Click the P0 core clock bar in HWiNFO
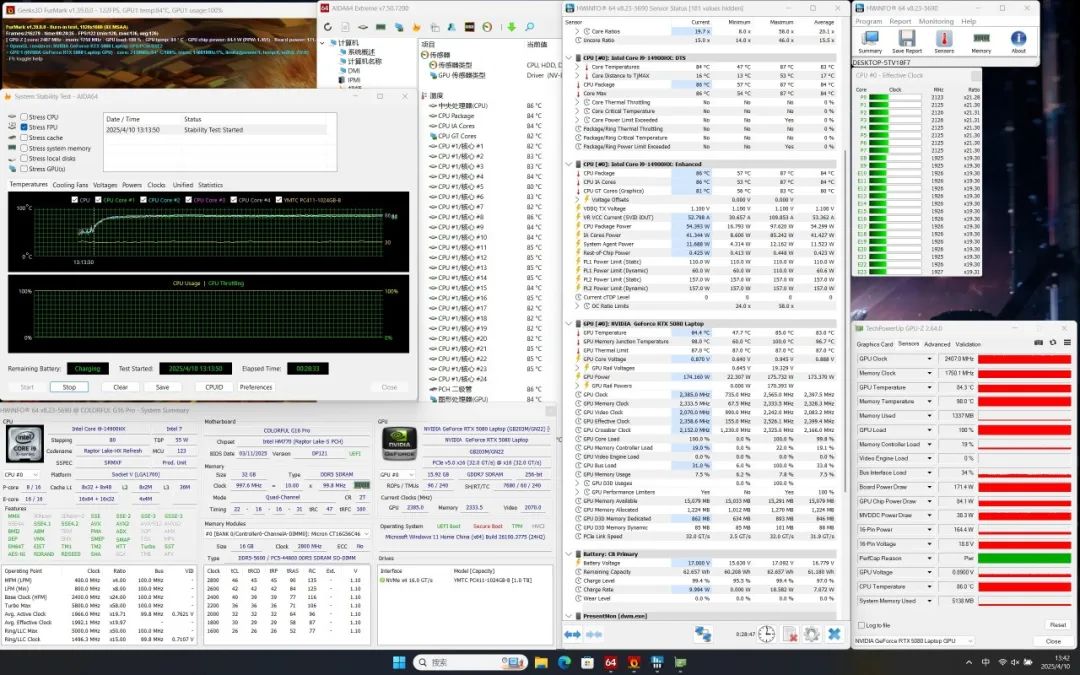1080x675 pixels. click(x=895, y=97)
